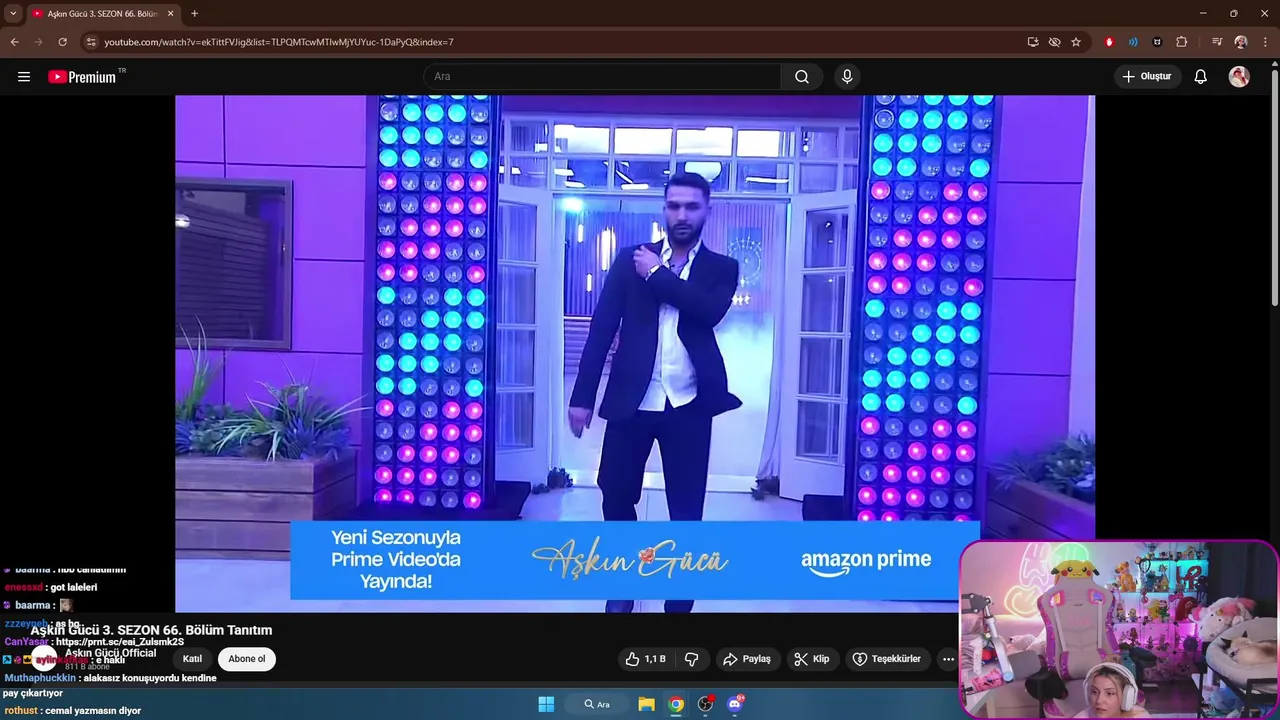
Task: Open the Extensions puzzle piece menu
Action: [x=1182, y=42]
